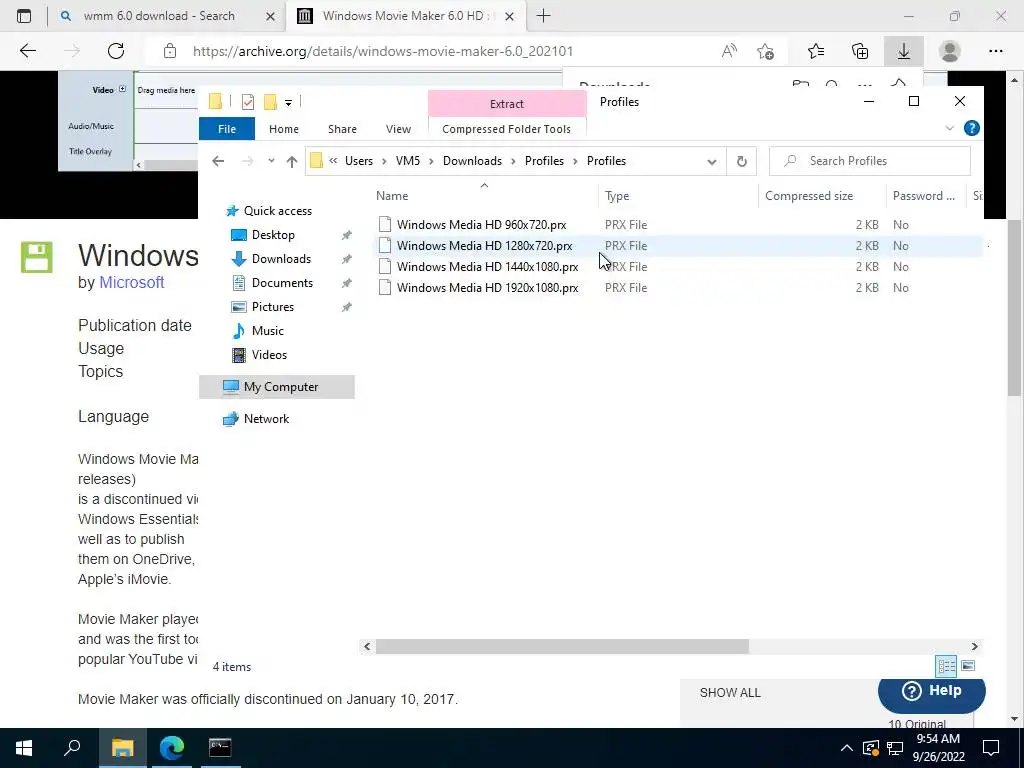The width and height of the screenshot is (1024, 768).
Task: Switch to details view layout icon
Action: (x=946, y=665)
